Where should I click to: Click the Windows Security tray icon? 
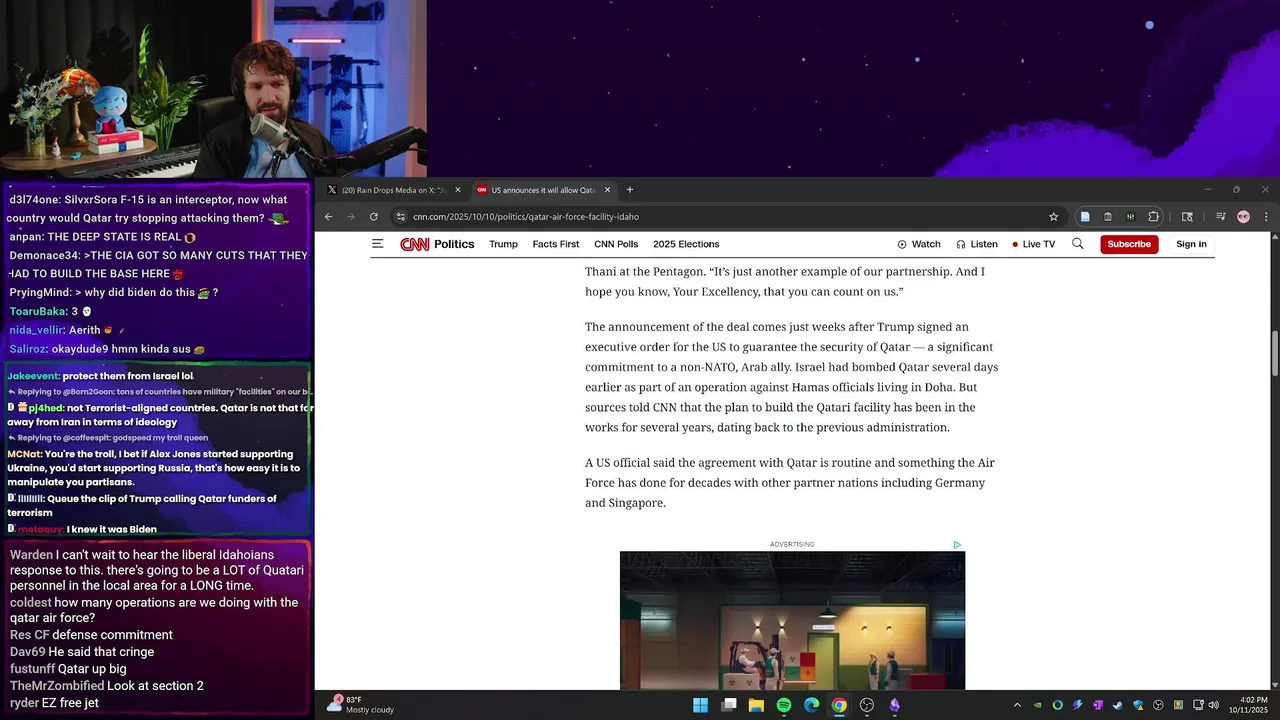tap(1138, 705)
